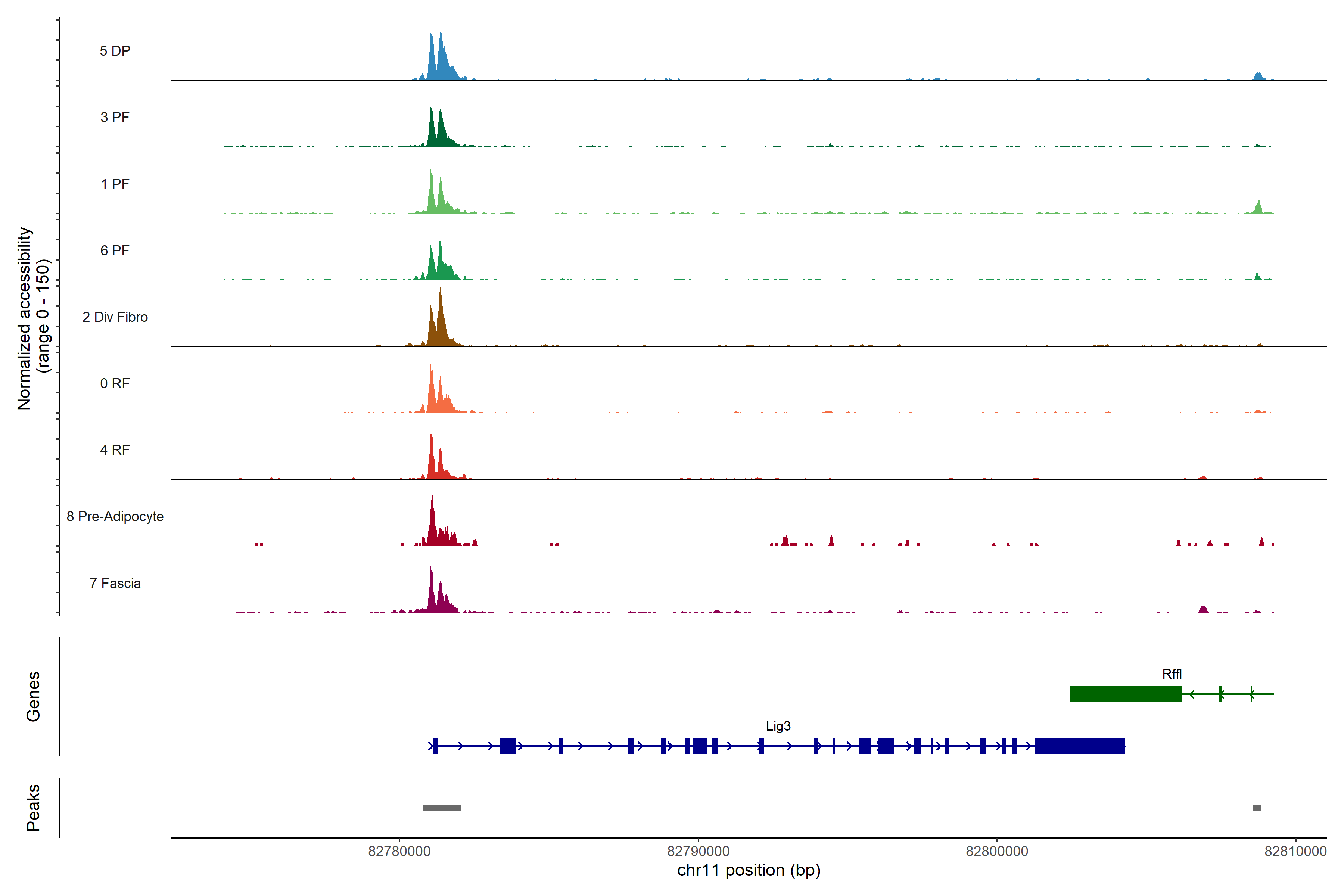Viewport: 1344px width, 896px height.
Task: Click the 82800000 x-axis tick label
Action: point(996,852)
